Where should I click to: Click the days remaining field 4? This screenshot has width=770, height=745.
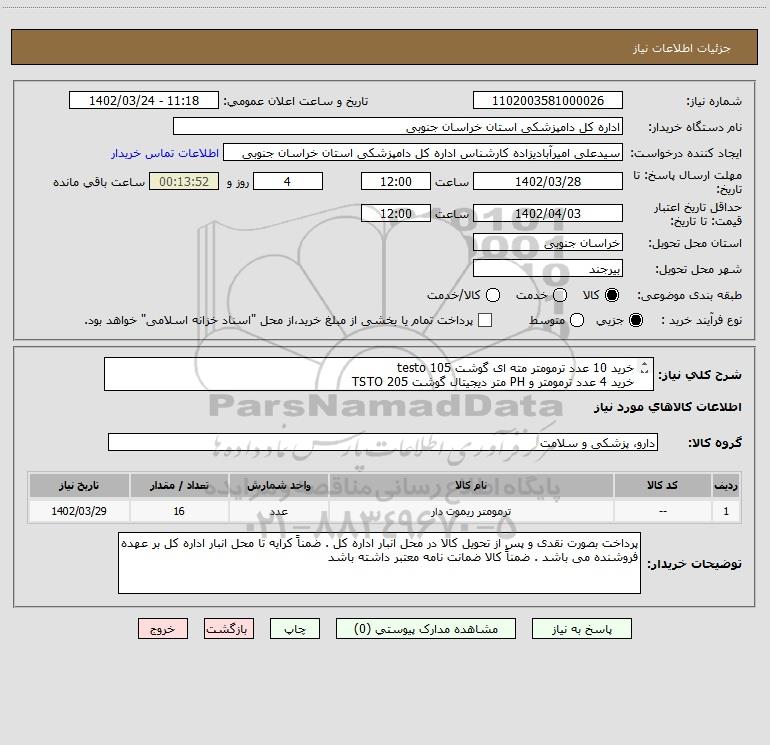[x=288, y=182]
